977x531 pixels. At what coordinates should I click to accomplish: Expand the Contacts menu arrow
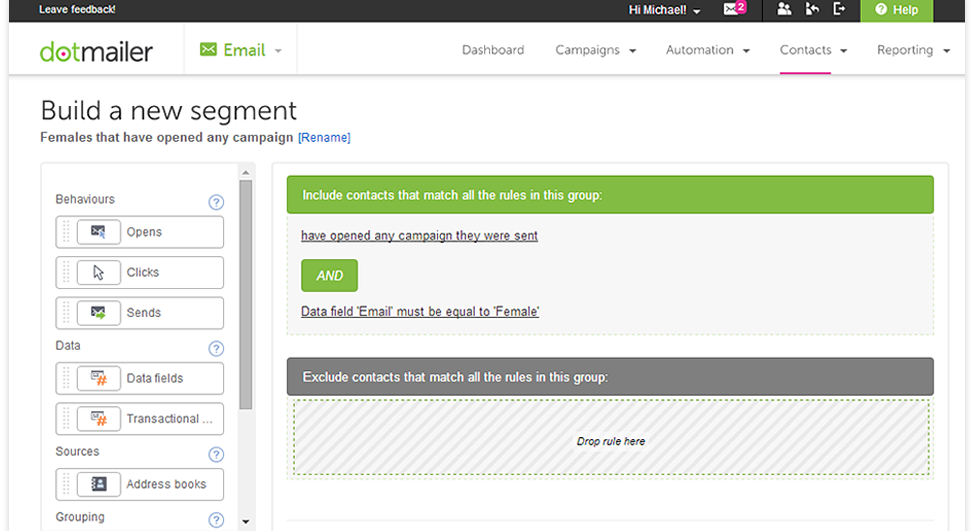tap(844, 51)
